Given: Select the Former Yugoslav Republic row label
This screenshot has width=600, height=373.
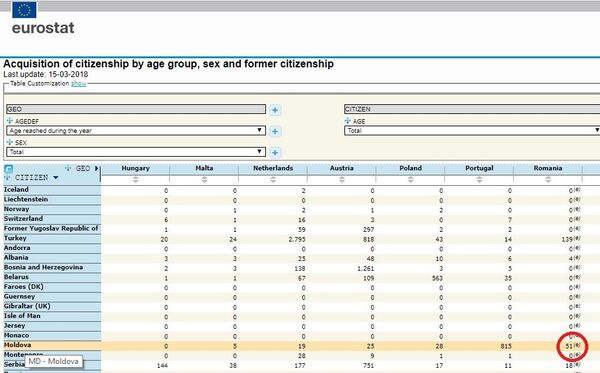Looking at the screenshot, I should pos(51,228).
